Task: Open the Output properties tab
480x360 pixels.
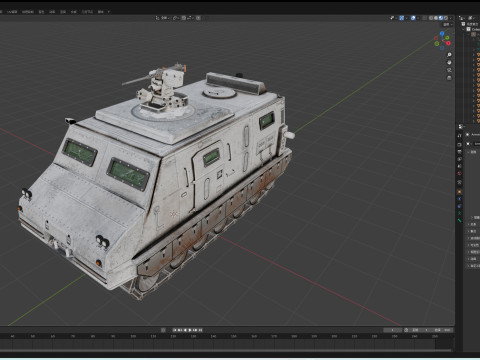Action: click(459, 152)
